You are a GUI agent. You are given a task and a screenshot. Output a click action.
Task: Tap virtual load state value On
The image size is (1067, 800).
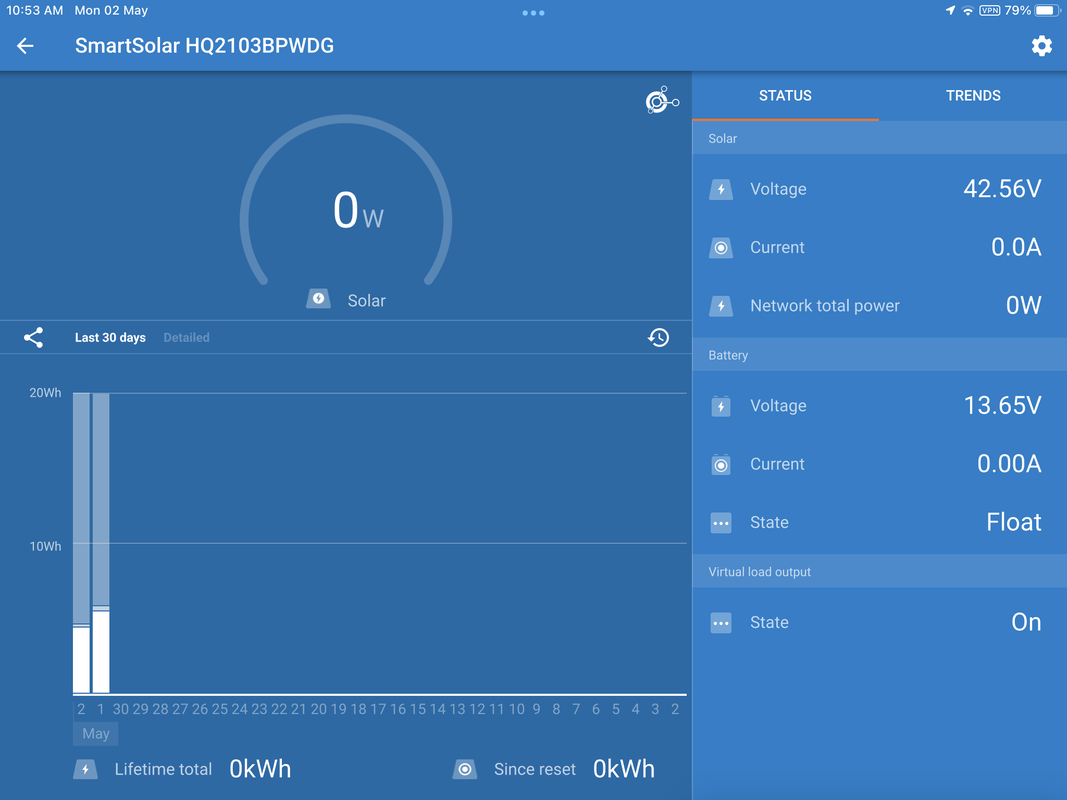point(1026,622)
